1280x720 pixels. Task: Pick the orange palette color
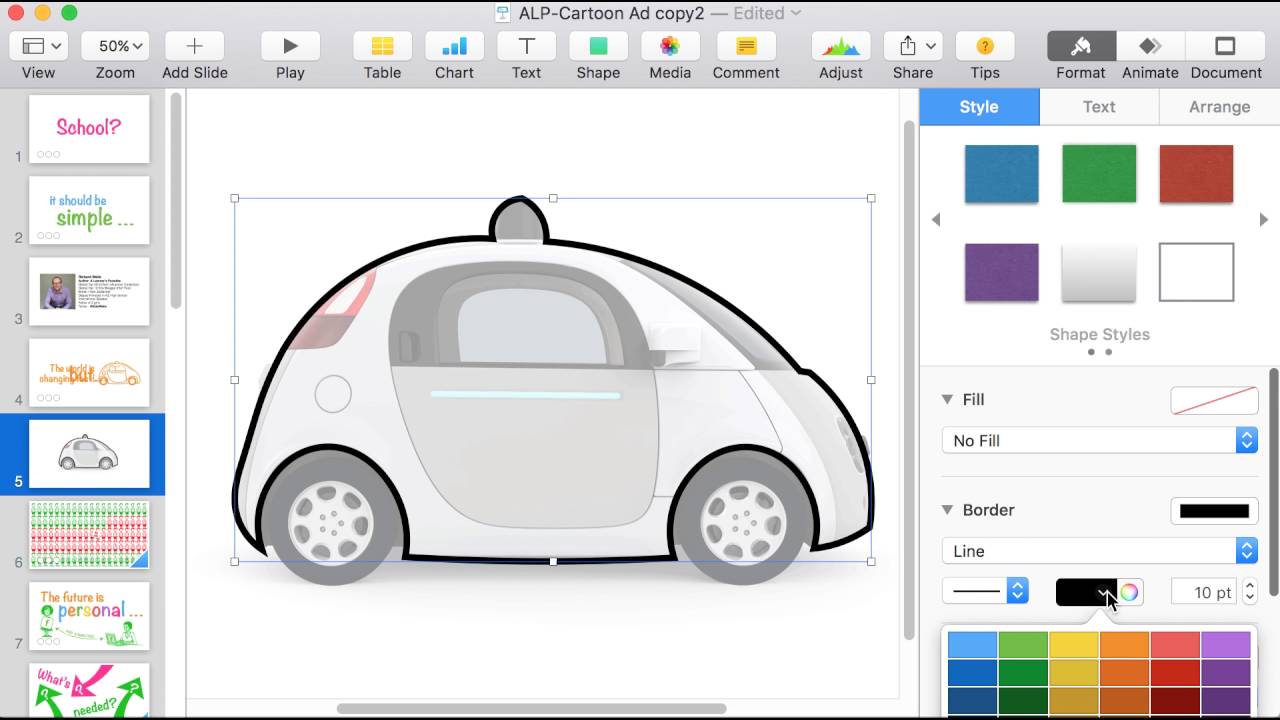click(1124, 645)
